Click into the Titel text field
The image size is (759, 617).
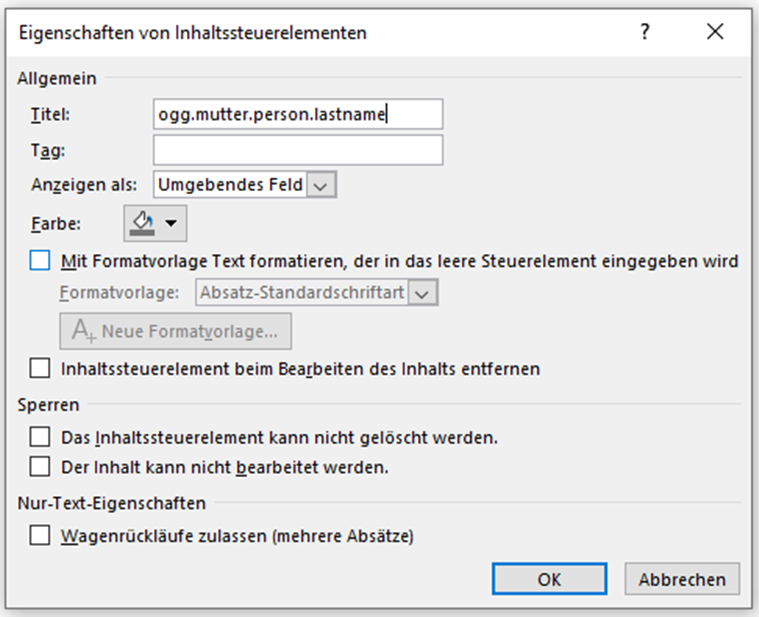[297, 114]
